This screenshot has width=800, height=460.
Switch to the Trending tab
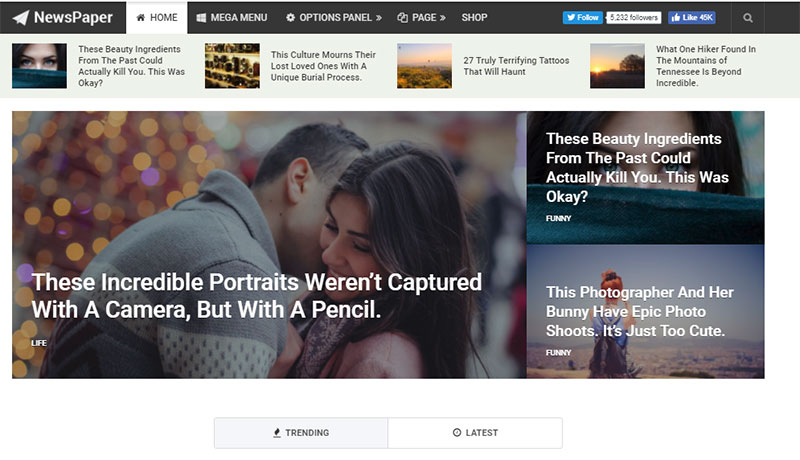coord(301,433)
